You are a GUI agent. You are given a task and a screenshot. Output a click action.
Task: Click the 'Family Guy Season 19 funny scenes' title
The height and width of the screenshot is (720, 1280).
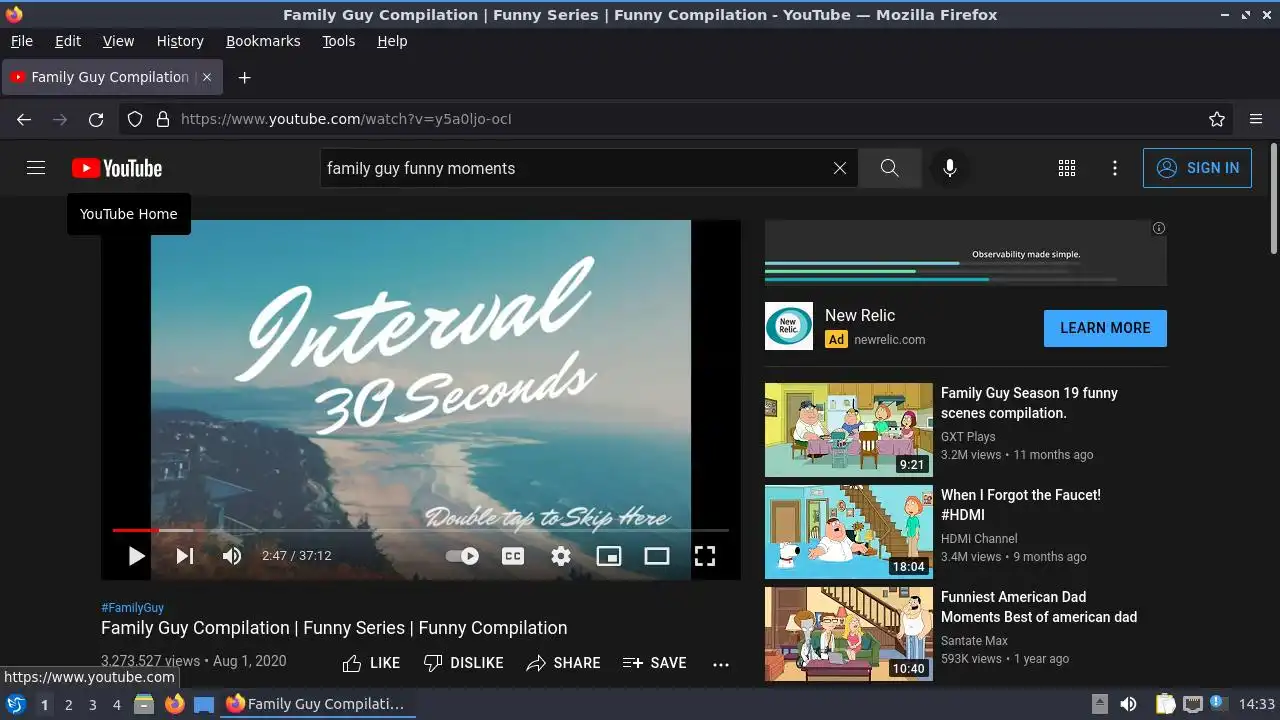click(x=1029, y=403)
